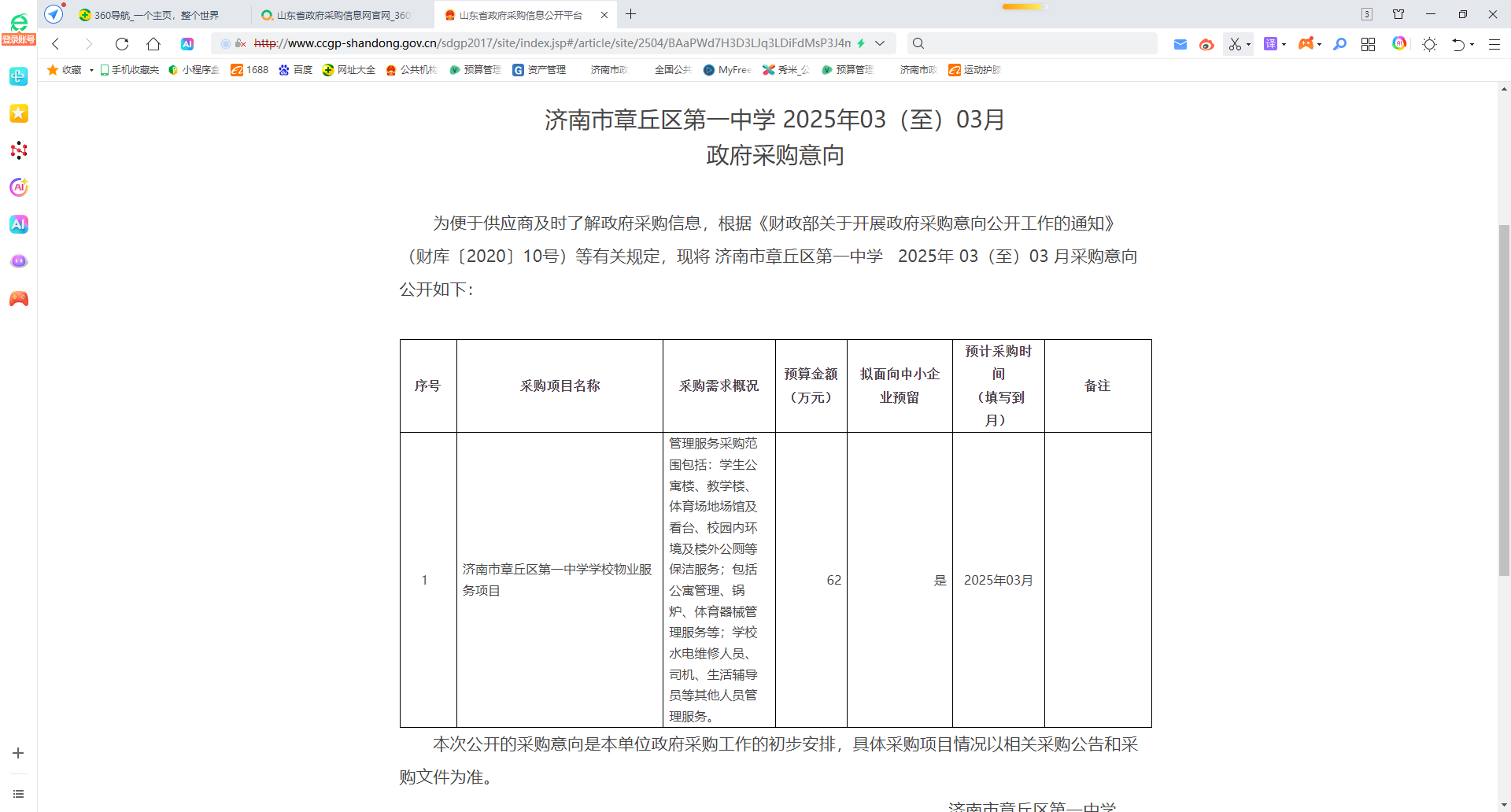Image resolution: width=1511 pixels, height=812 pixels.
Task: Open the Weibo extension icon
Action: (x=1206, y=45)
